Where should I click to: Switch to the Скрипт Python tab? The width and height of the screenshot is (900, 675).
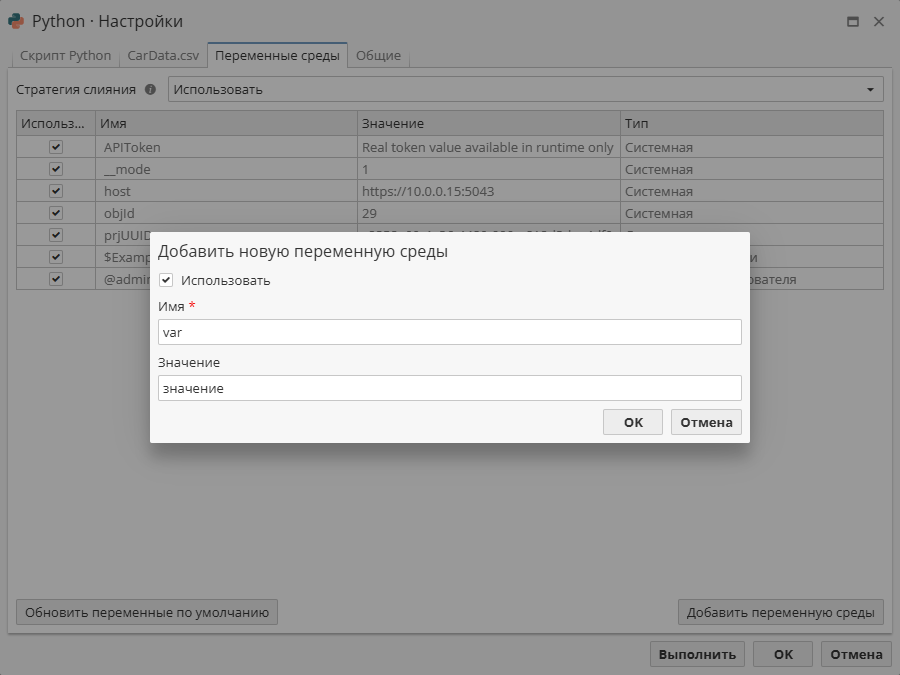click(x=64, y=56)
